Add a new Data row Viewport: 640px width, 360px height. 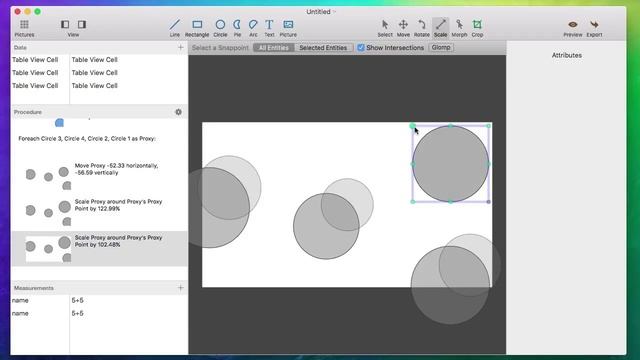click(180, 47)
